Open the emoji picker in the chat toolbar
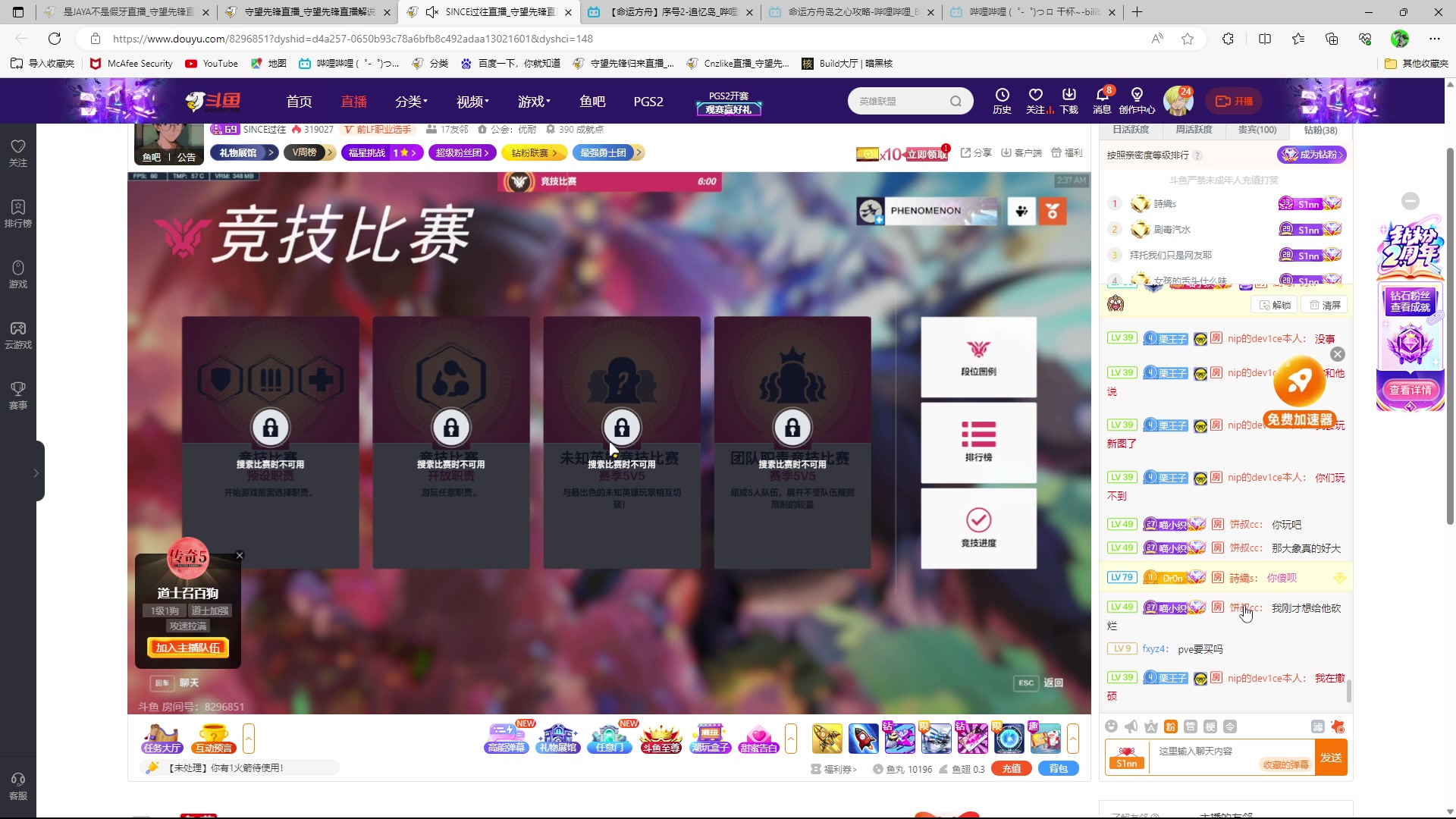Viewport: 1456px width, 819px height. point(1112,726)
